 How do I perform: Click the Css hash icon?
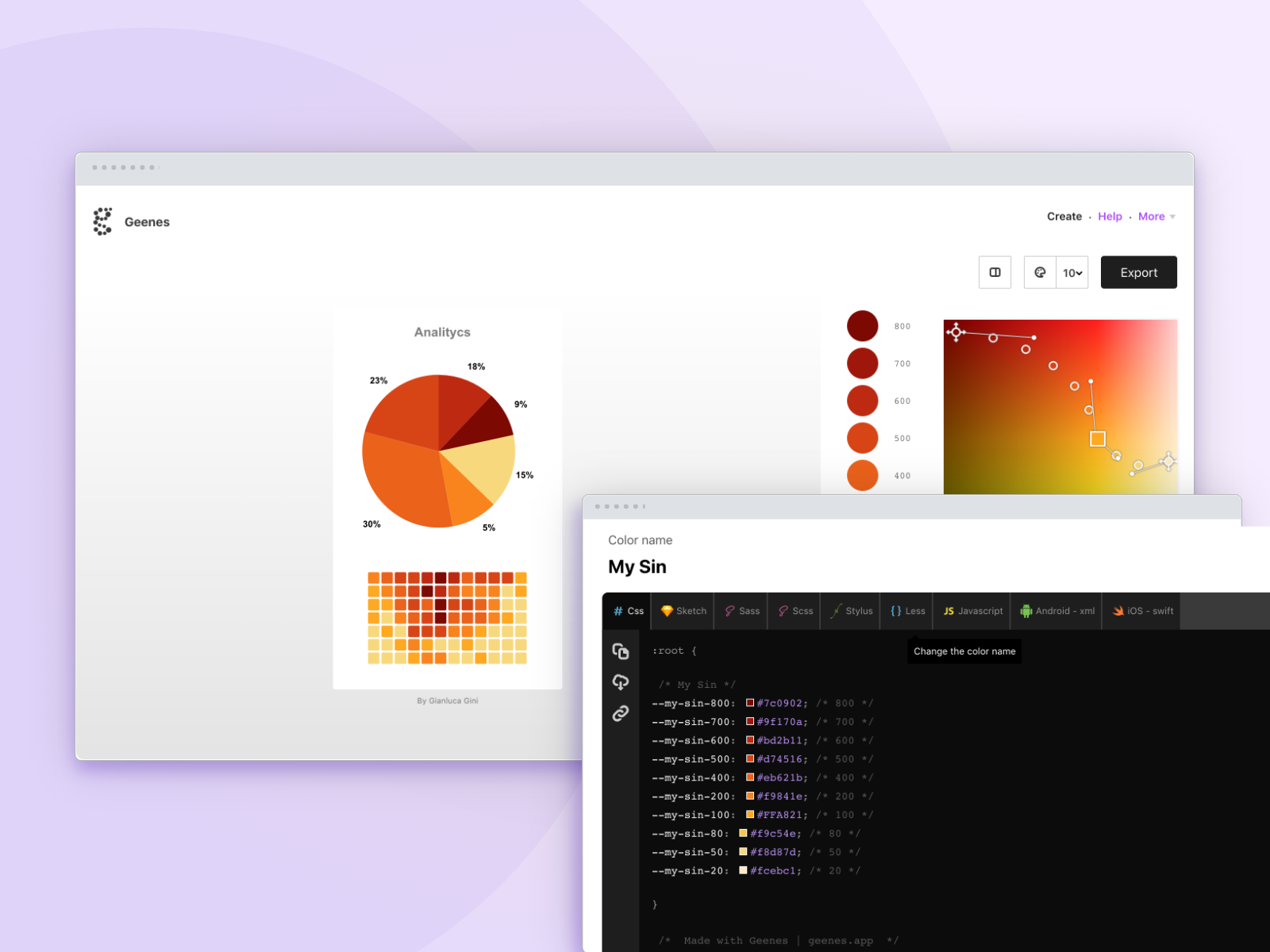point(618,611)
